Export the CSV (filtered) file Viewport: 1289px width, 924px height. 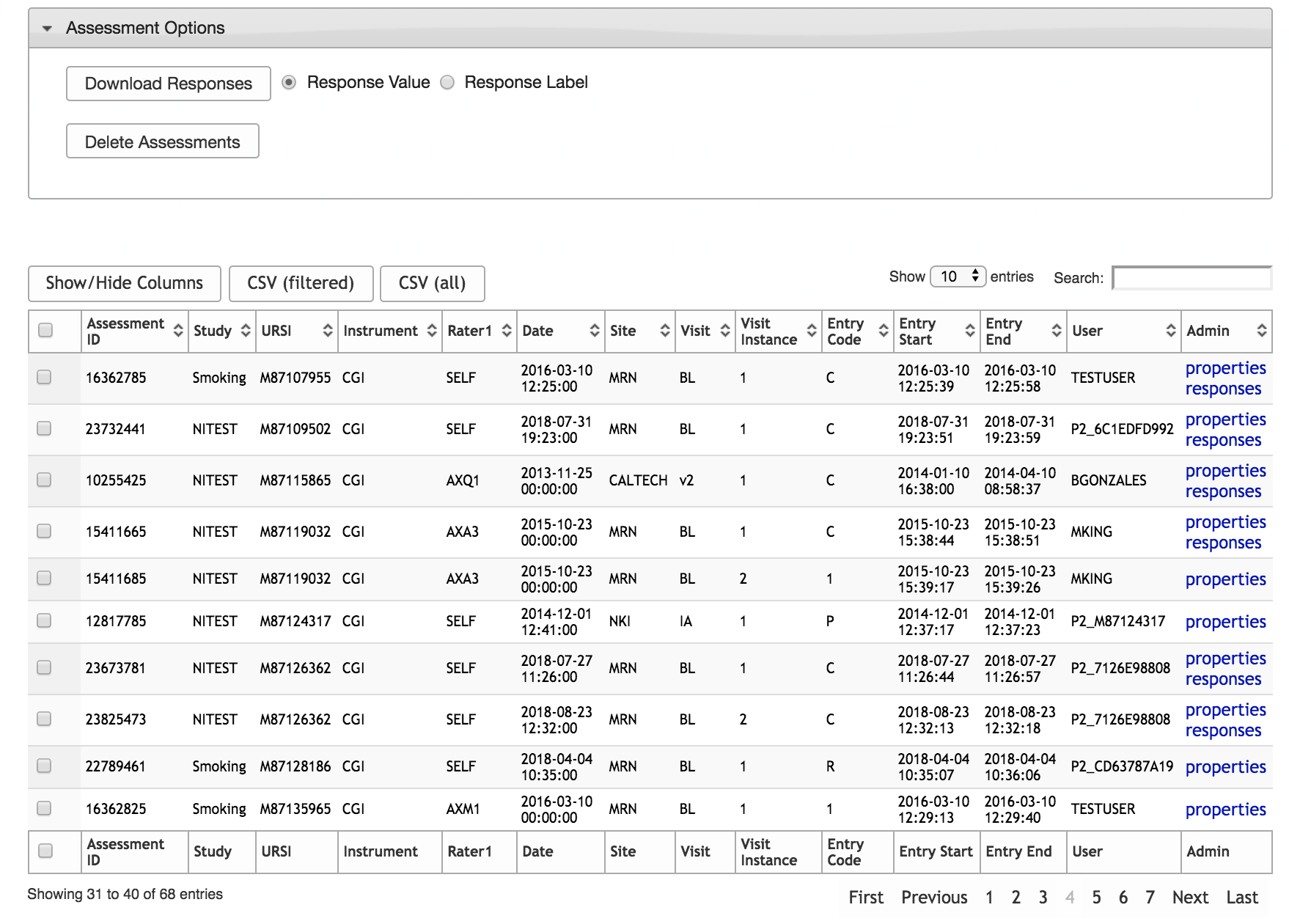(301, 283)
